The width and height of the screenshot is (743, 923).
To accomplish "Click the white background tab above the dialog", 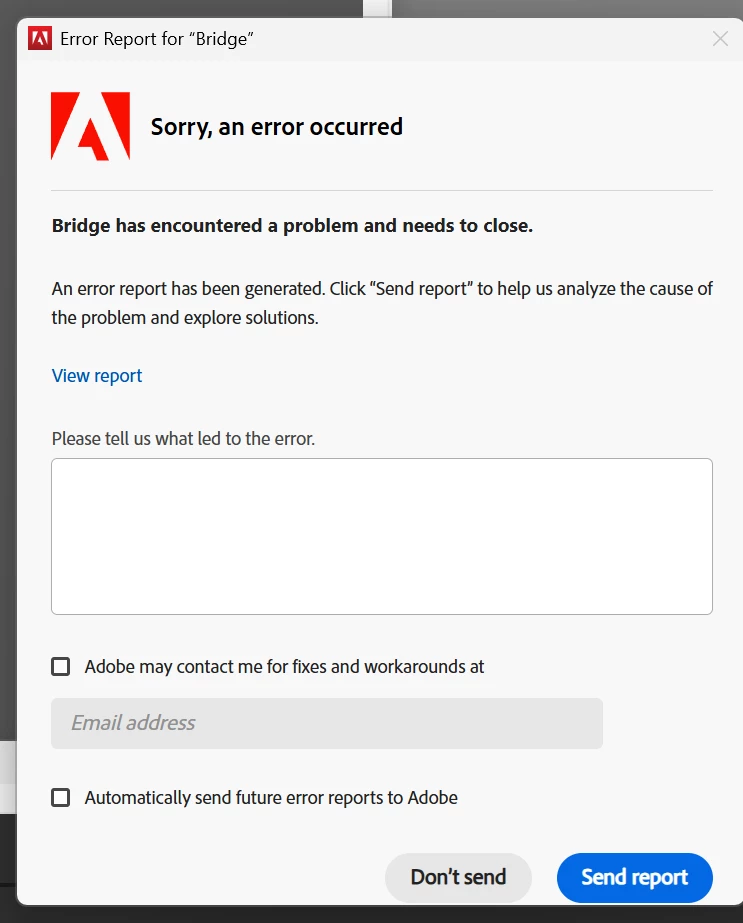I will click(377, 8).
